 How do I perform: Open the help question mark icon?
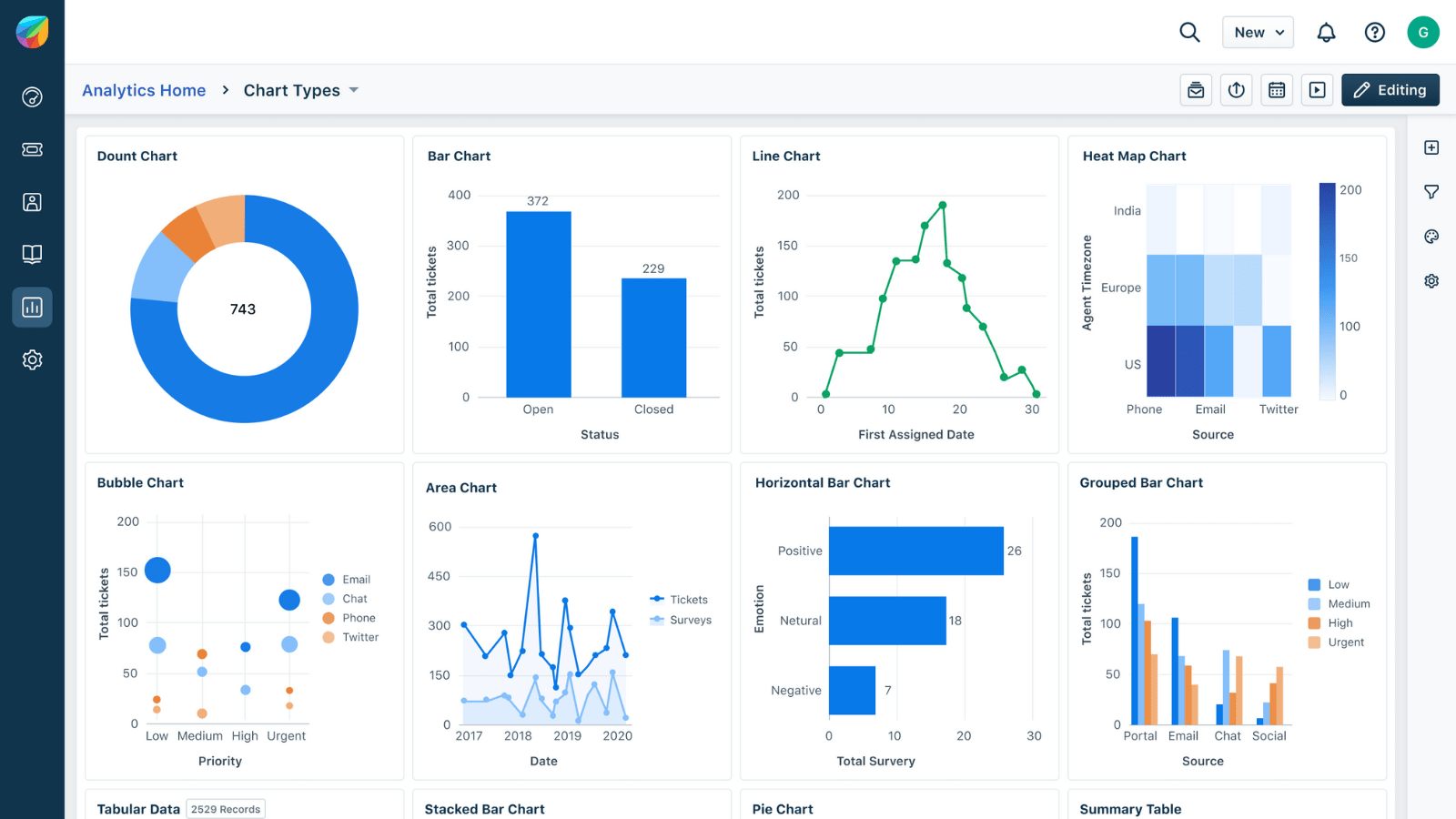pos(1374,33)
